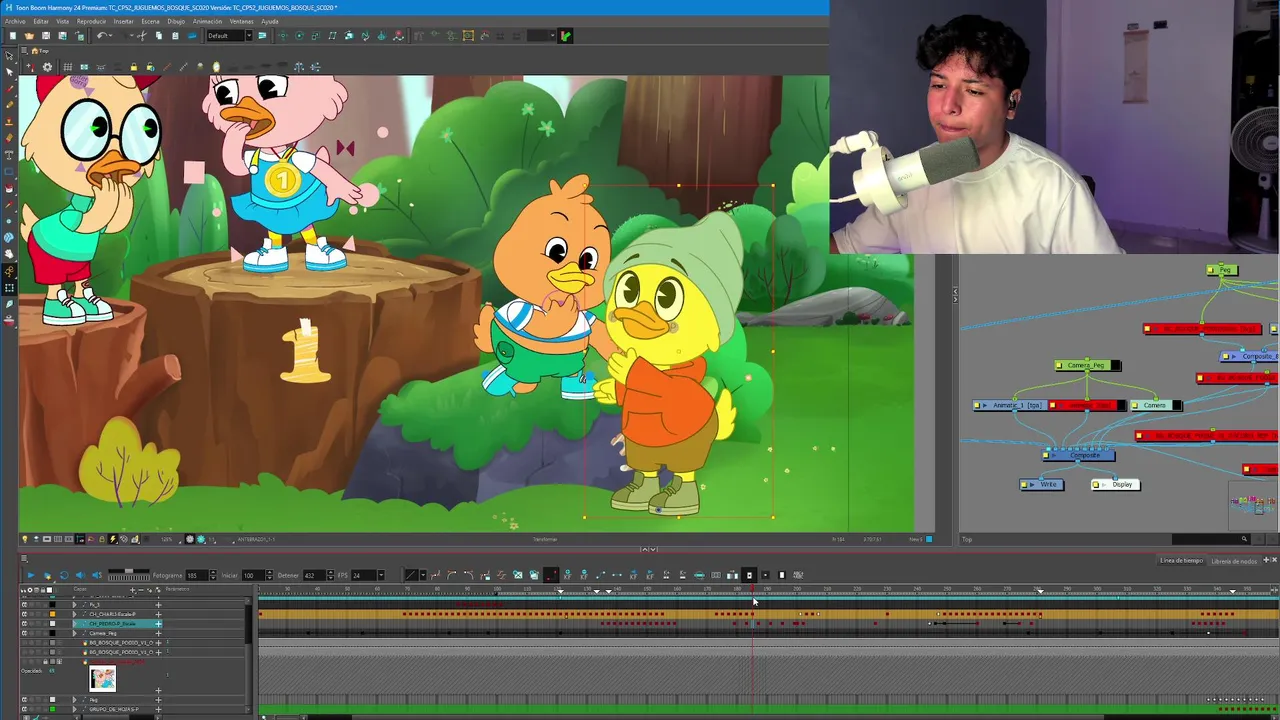Click the green script icon on top toolbar
This screenshot has height=720, width=1280.
(565, 36)
